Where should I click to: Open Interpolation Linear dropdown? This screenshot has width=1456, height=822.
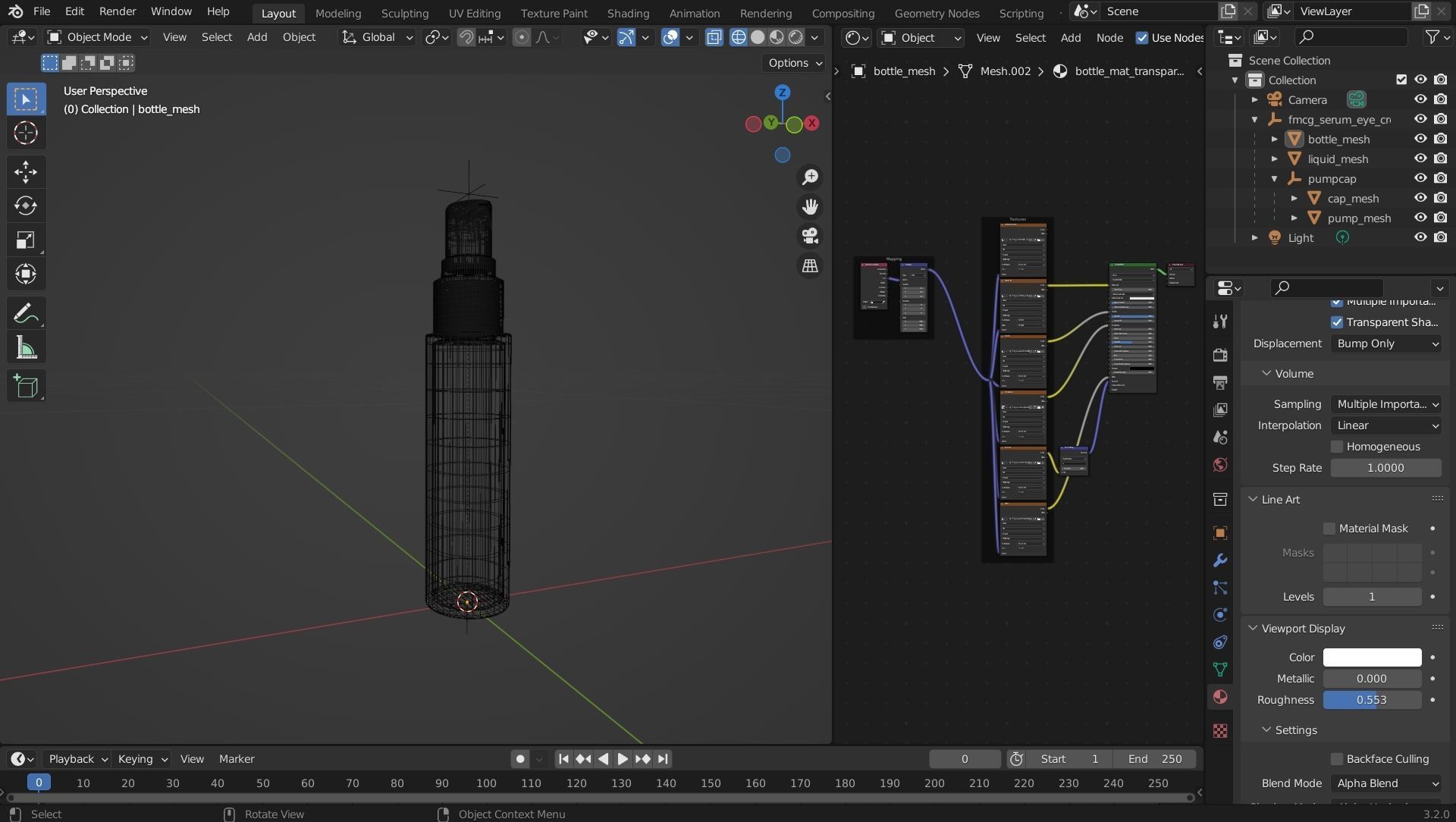[x=1386, y=425]
